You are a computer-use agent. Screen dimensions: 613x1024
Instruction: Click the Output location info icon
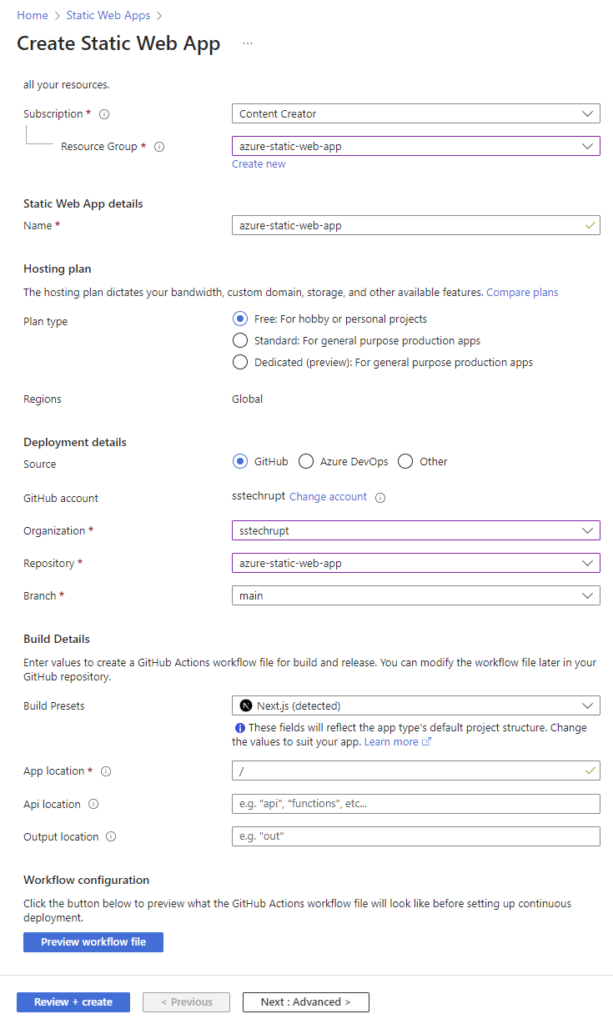click(x=111, y=836)
